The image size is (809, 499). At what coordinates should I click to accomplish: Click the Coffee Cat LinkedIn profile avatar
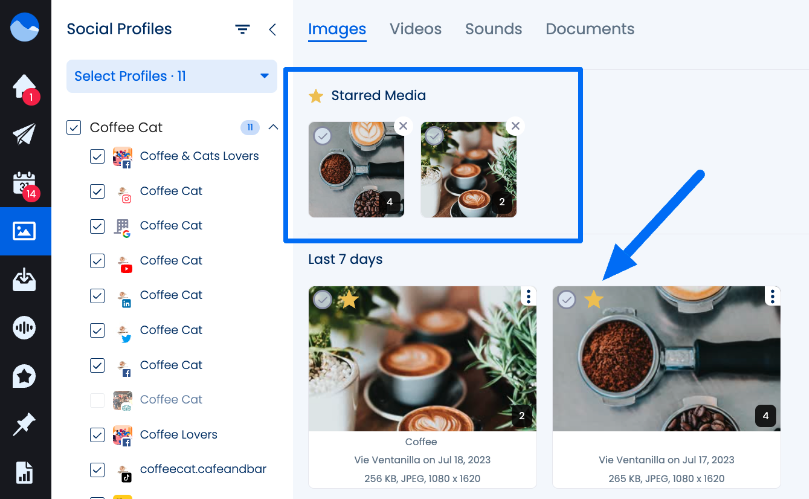pos(124,298)
